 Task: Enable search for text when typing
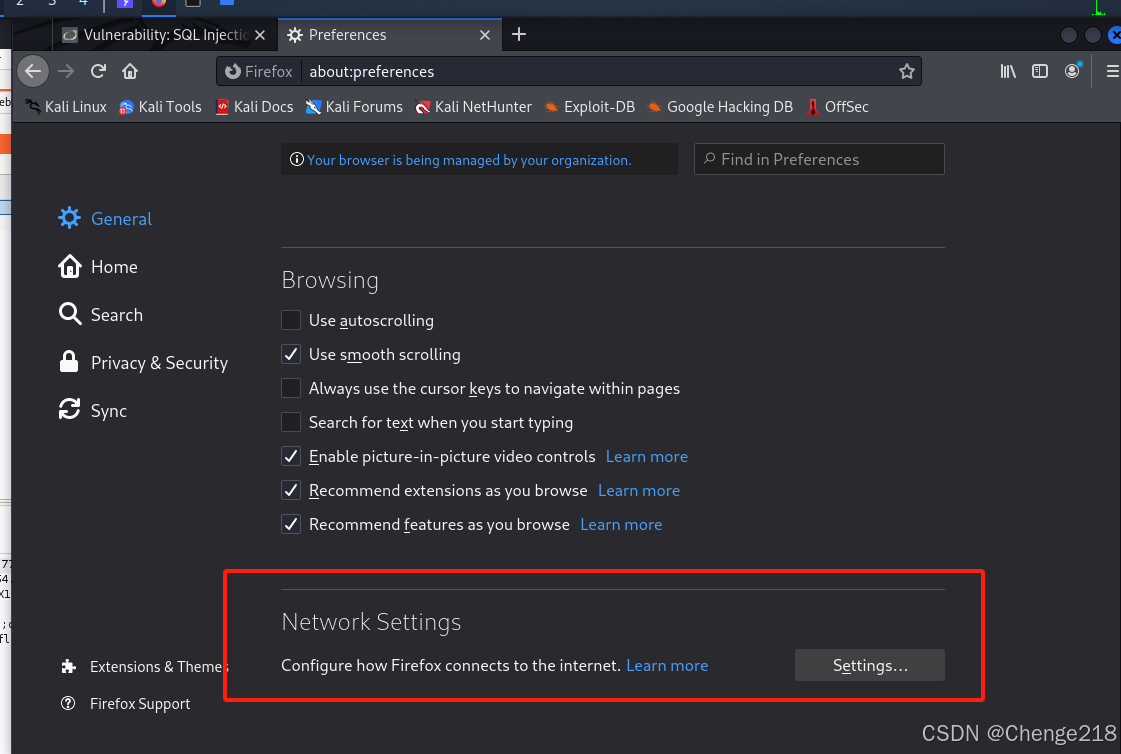[x=291, y=422]
